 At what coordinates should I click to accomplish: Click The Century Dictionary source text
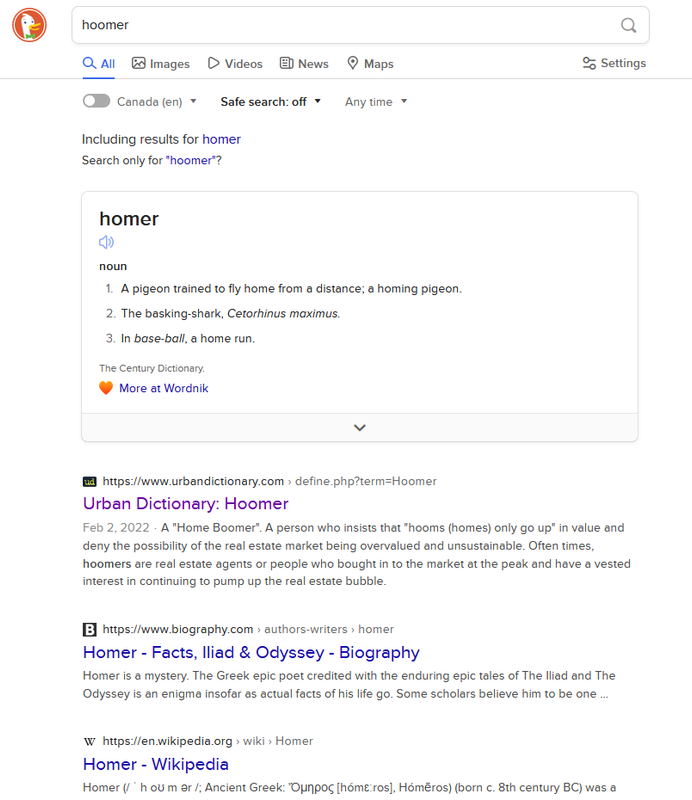152,368
